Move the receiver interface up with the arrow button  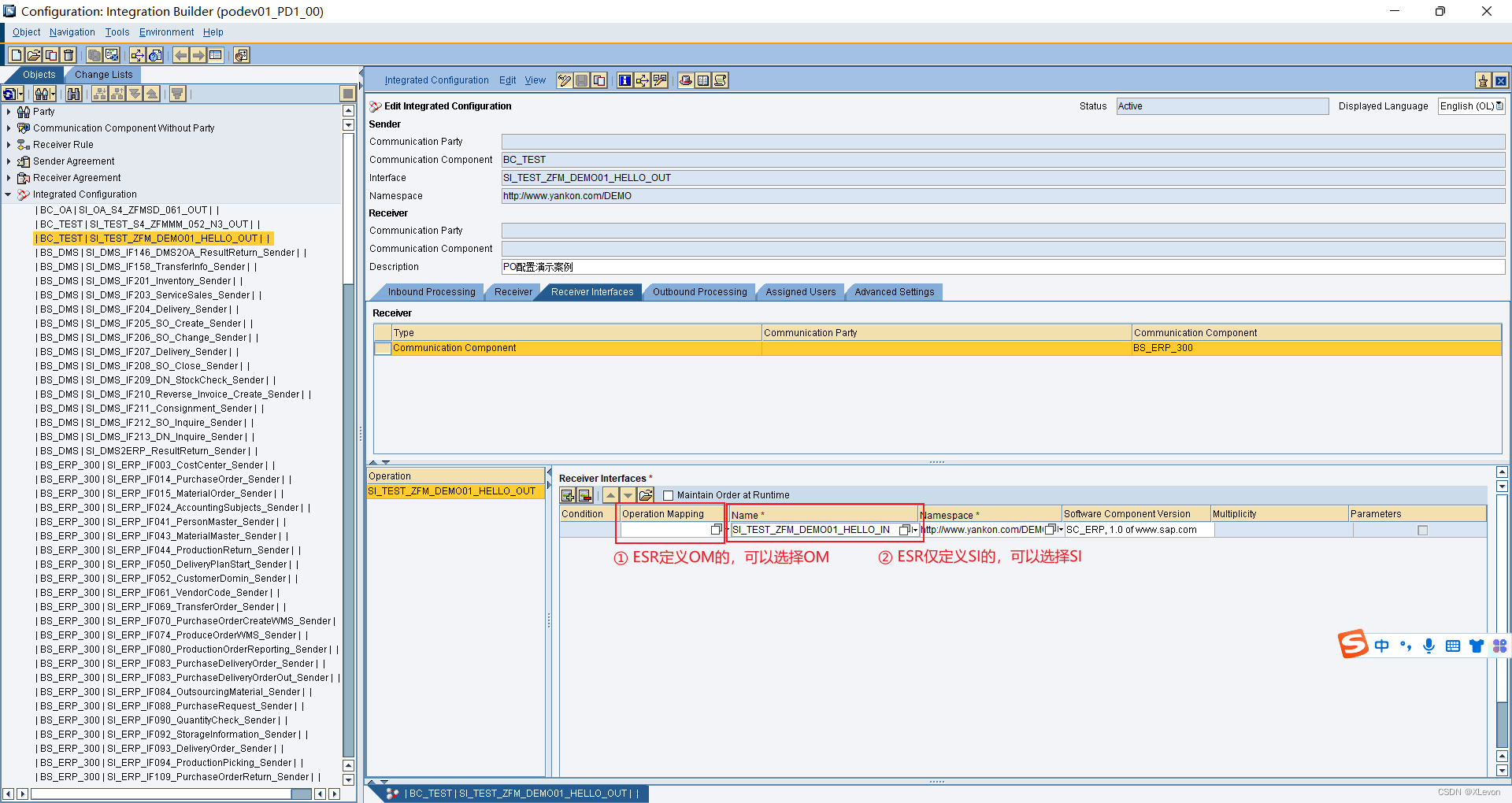pyautogui.click(x=612, y=494)
